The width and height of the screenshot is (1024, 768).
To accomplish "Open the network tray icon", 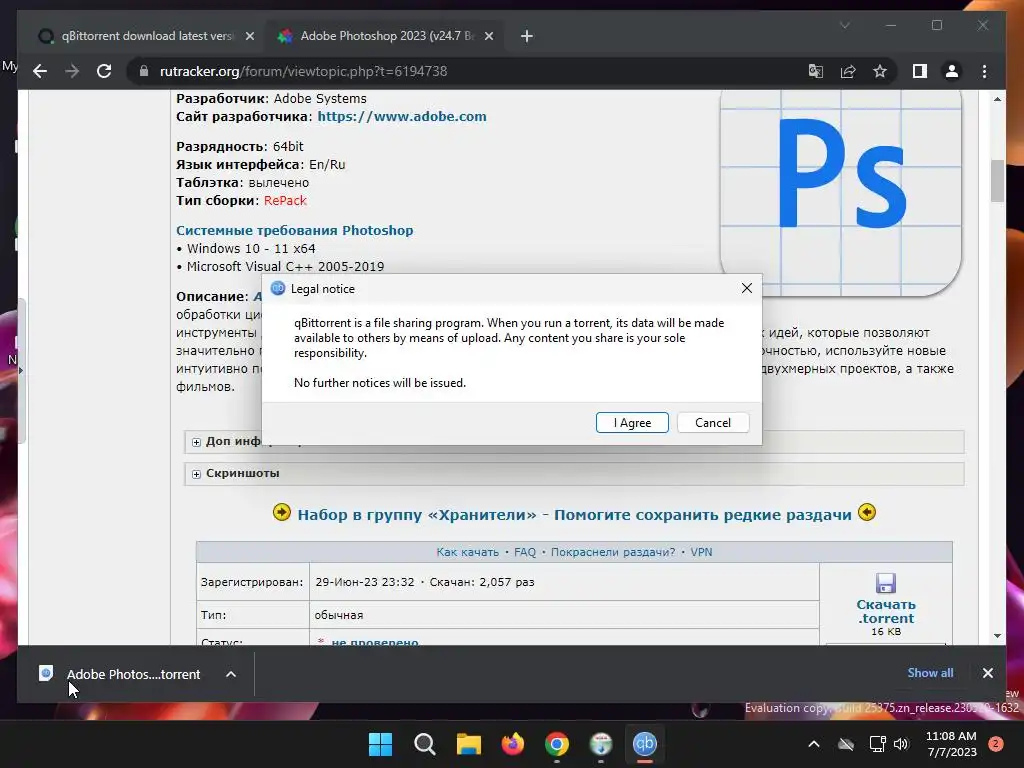I will point(877,744).
